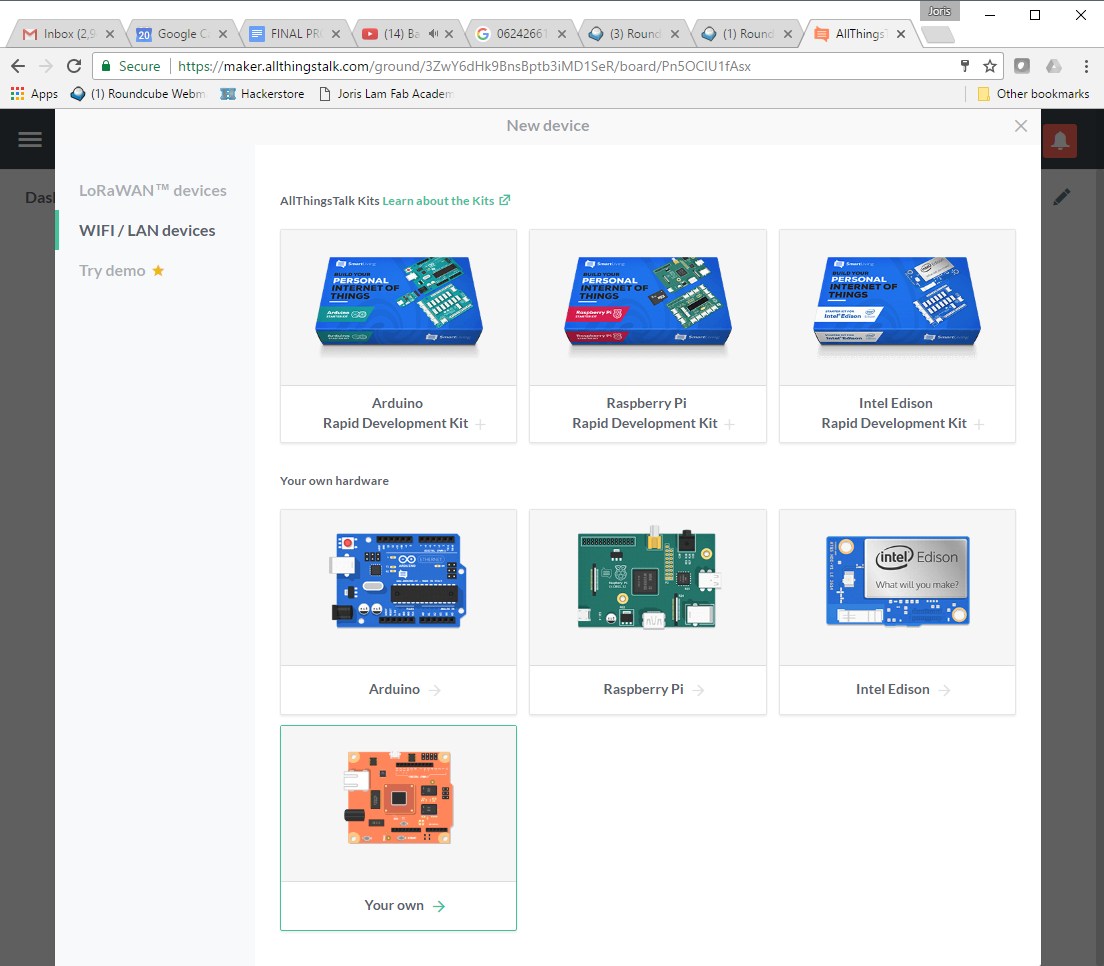Screen dimensions: 1104x966
Task: Click plus icon on Raspberry Pi kit
Action: [729, 424]
